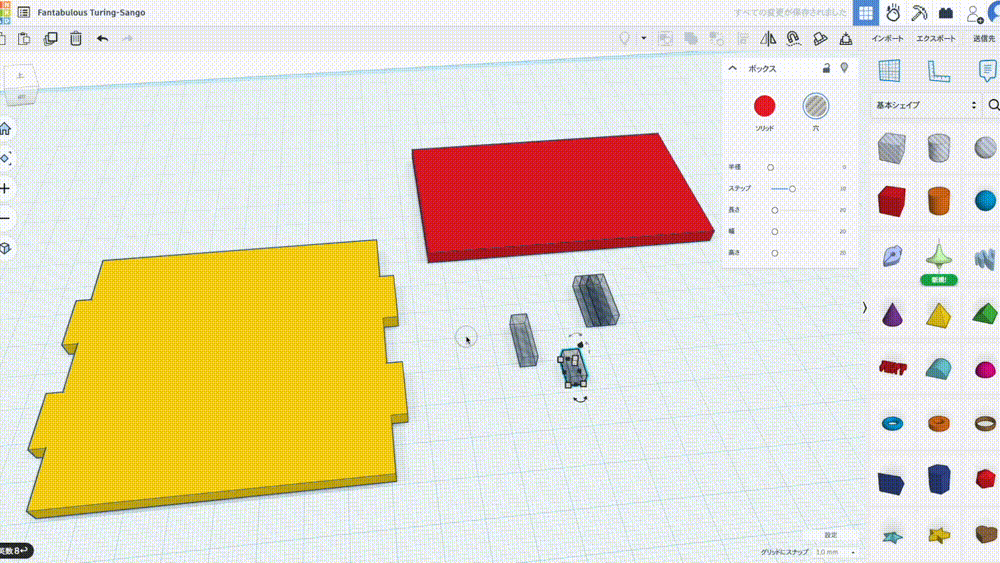Zoom in with the plus icon
The image size is (1000, 563).
tap(5, 188)
